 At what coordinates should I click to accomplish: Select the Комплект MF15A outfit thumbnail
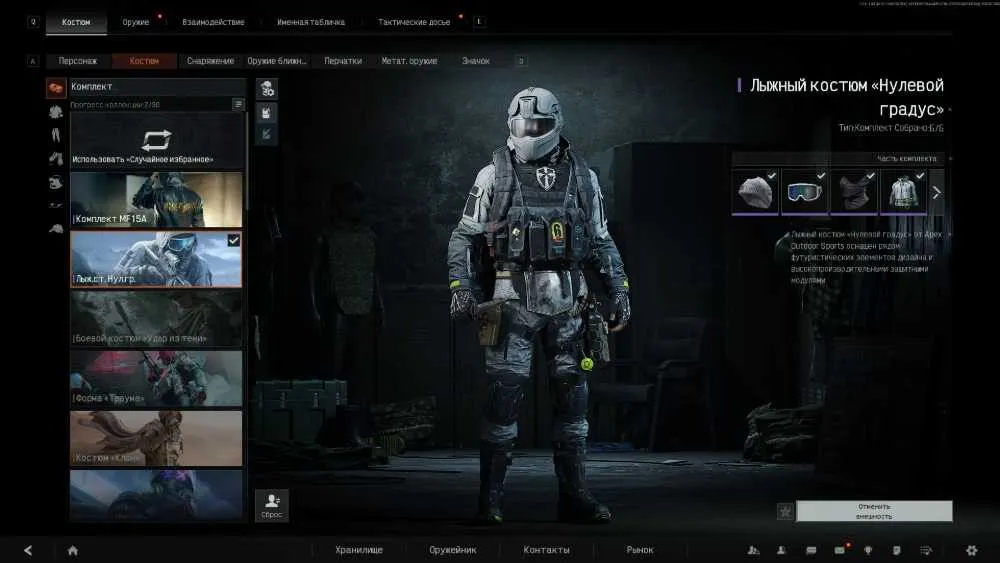(156, 200)
